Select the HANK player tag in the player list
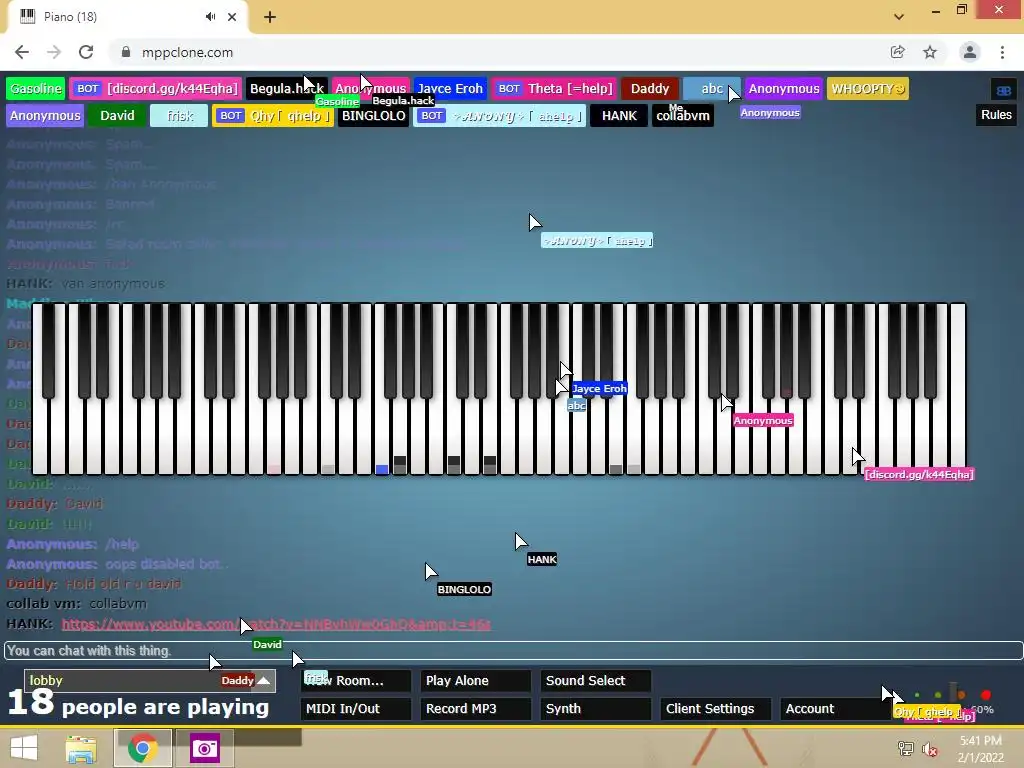The width and height of the screenshot is (1024, 768). click(x=619, y=116)
